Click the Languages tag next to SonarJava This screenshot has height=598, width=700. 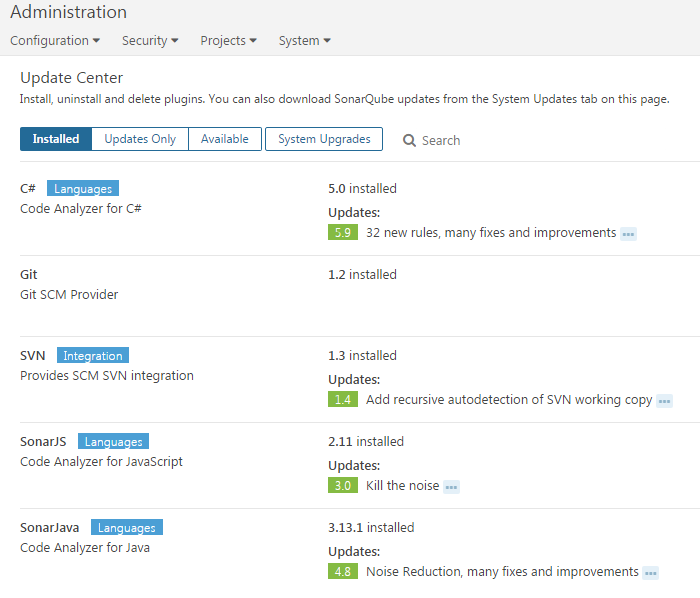[x=127, y=527]
